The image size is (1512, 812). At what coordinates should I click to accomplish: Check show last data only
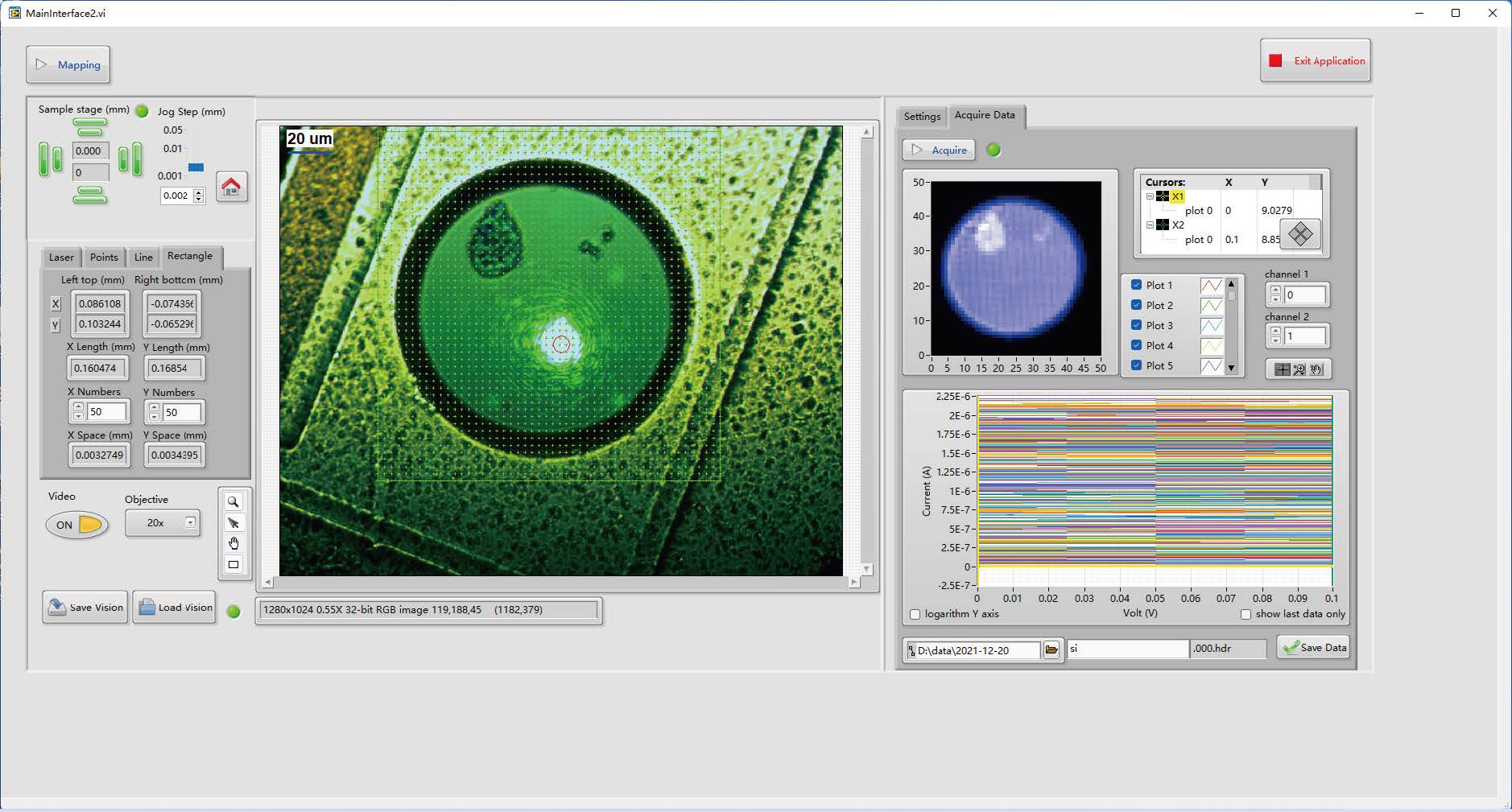coord(1246,615)
